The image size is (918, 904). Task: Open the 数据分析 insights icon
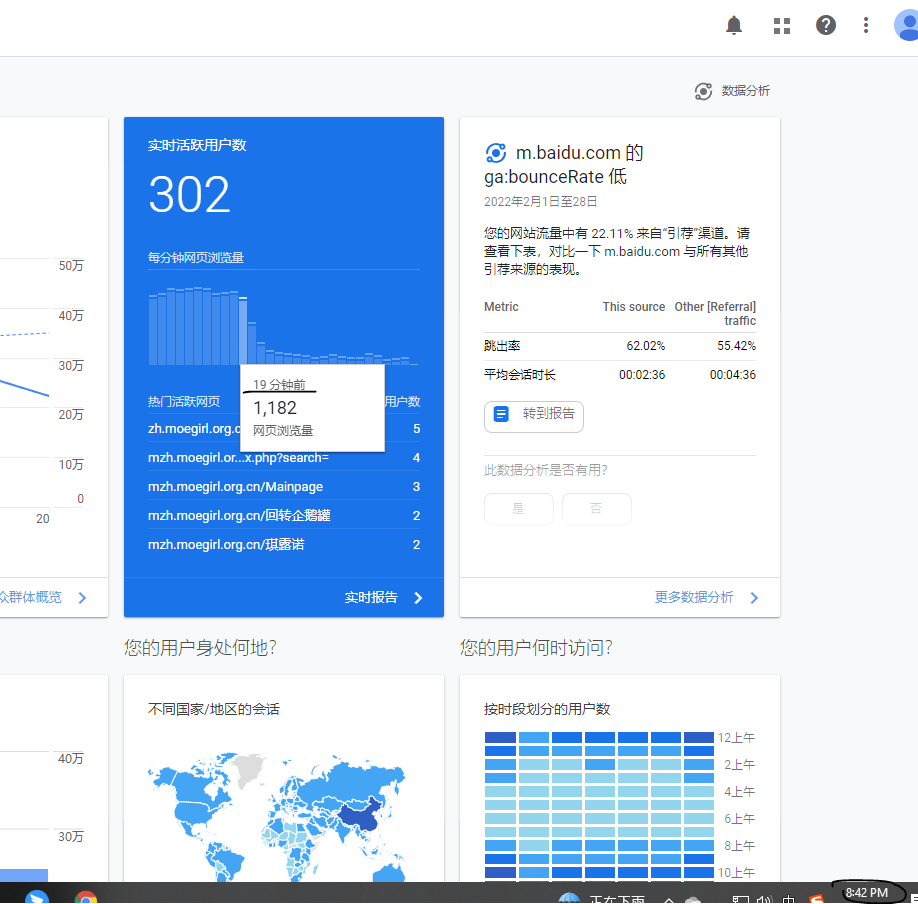click(704, 91)
